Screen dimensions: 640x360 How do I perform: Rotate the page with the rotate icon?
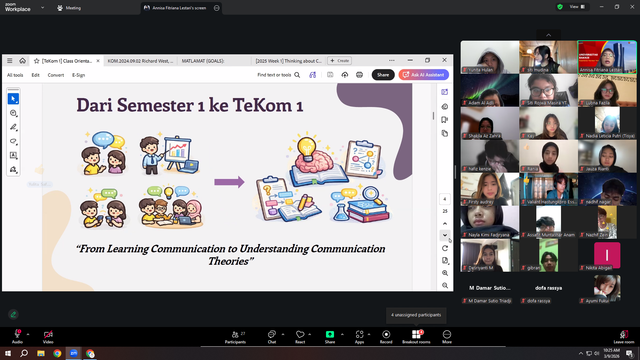pos(445,248)
